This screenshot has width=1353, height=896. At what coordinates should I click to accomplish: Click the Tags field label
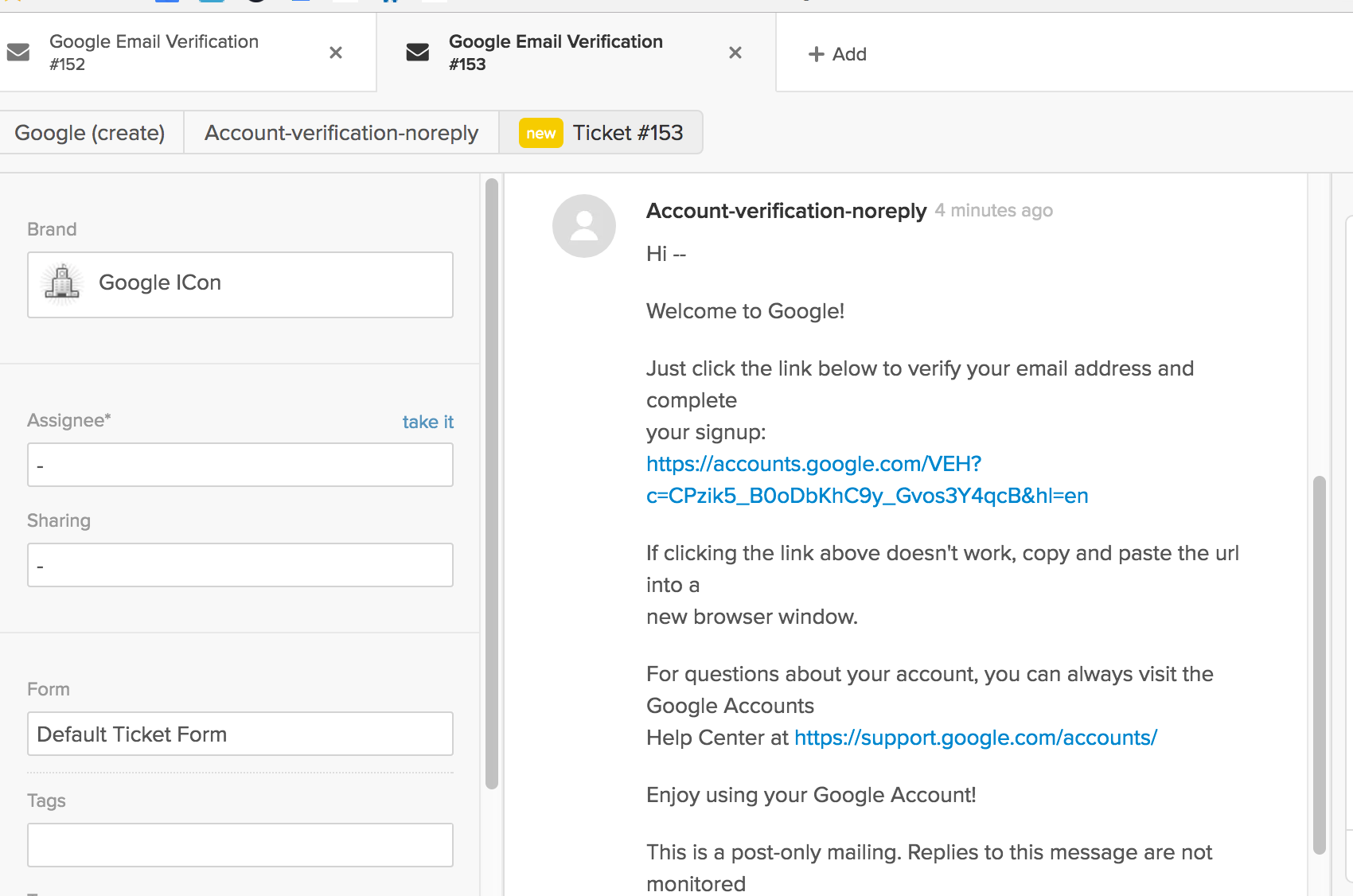coord(46,801)
